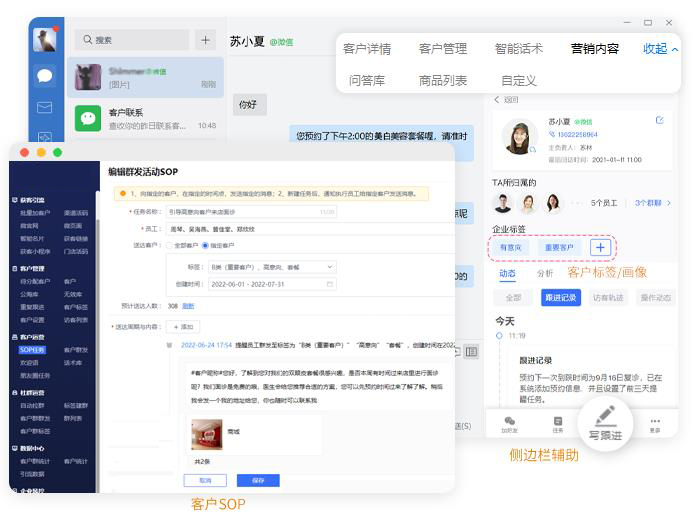693x521 pixels.
Task: Switch to 营销内容 tab
Action: pyautogui.click(x=594, y=49)
